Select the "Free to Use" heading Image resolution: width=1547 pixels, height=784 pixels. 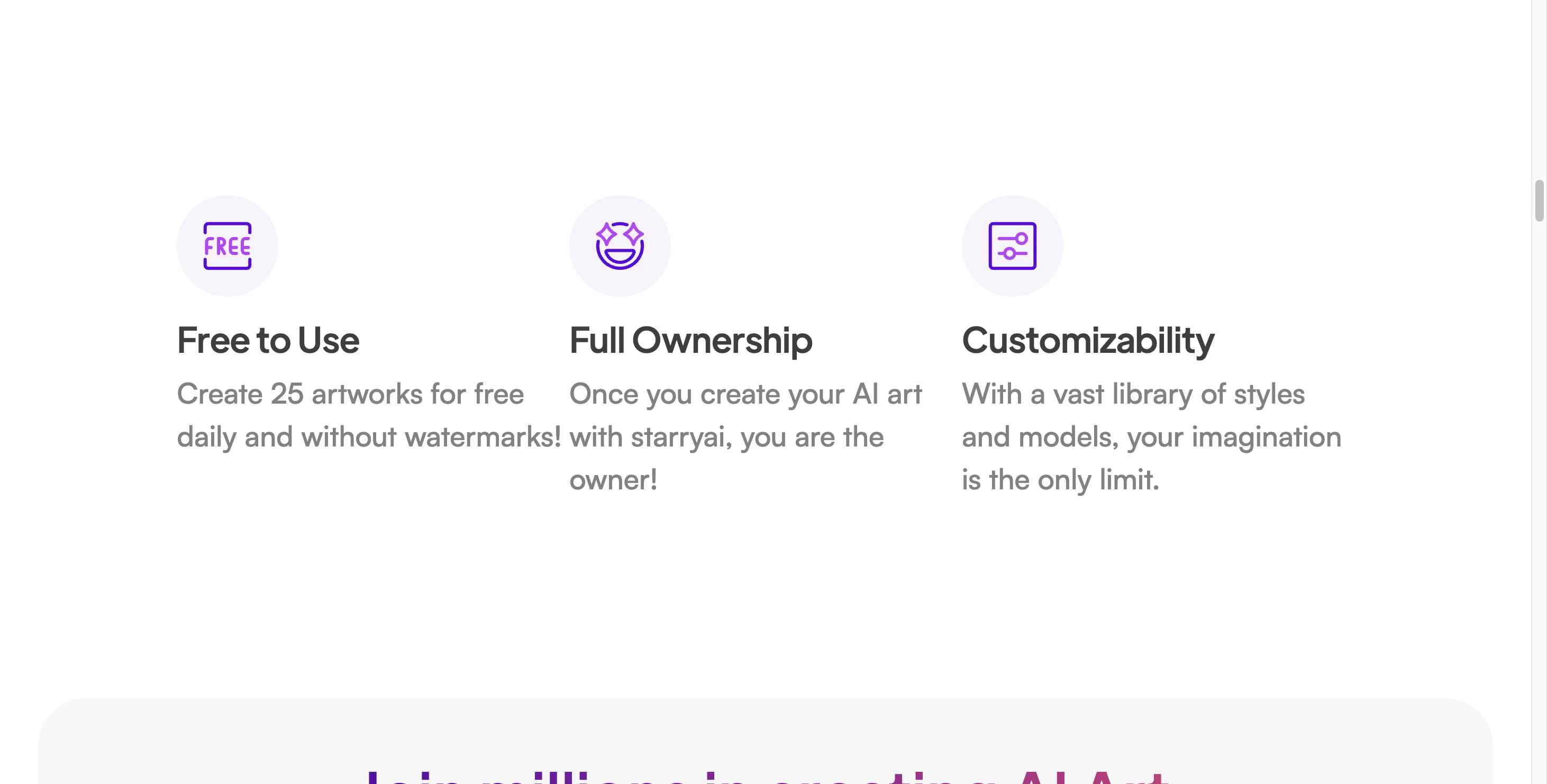pyautogui.click(x=268, y=340)
